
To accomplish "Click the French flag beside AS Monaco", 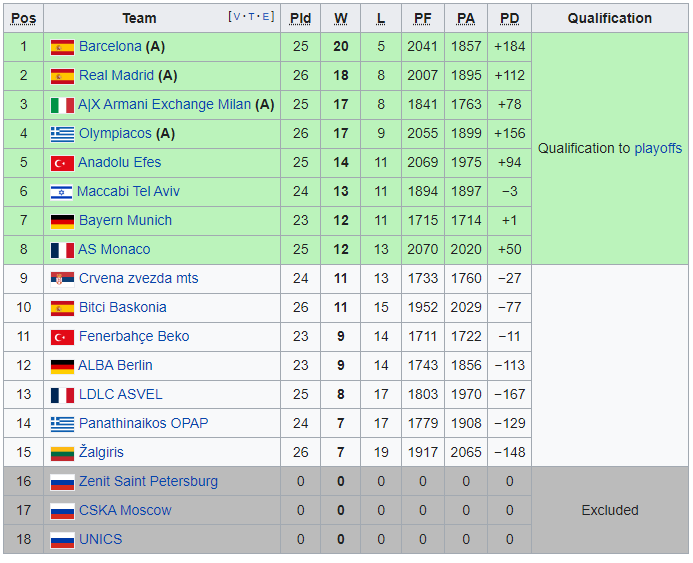I will pos(62,250).
